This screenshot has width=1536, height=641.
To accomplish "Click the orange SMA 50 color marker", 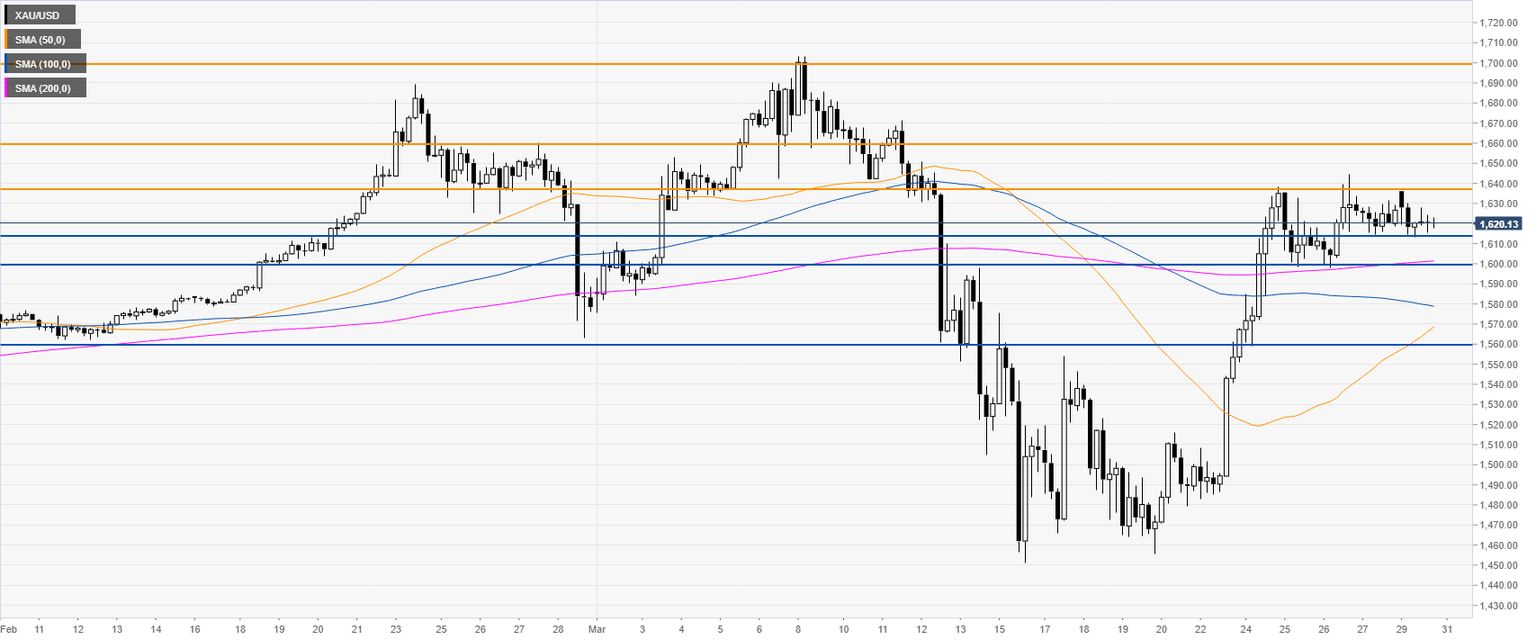I will point(7,40).
